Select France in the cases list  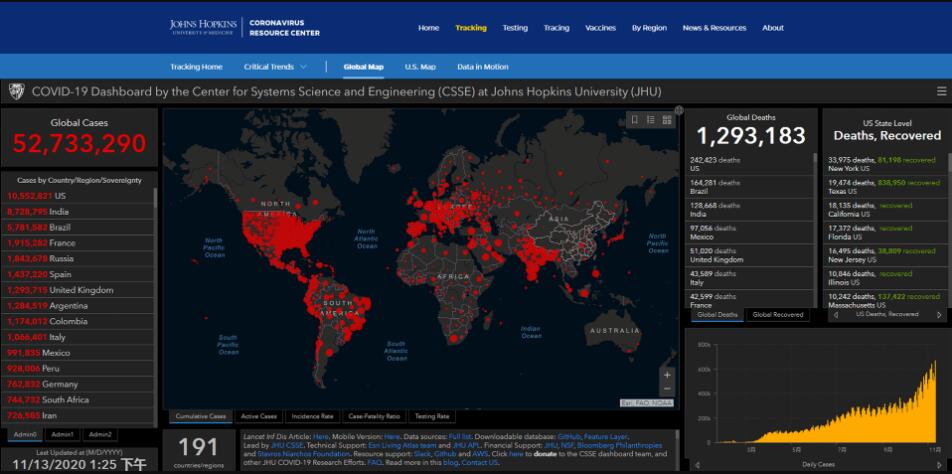pyautogui.click(x=78, y=243)
